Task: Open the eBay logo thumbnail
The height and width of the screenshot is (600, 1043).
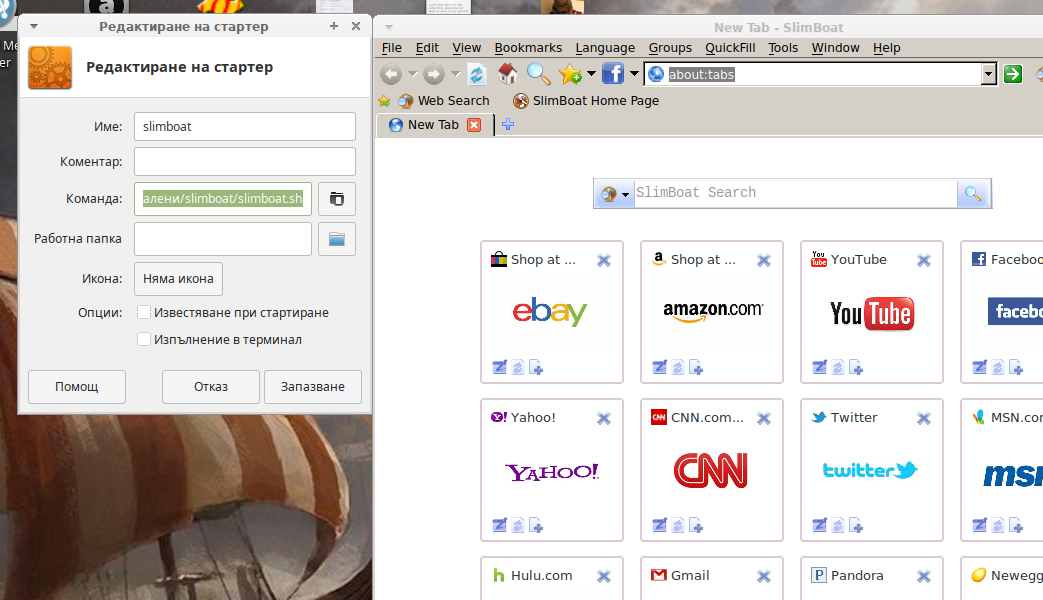Action: pyautogui.click(x=550, y=311)
